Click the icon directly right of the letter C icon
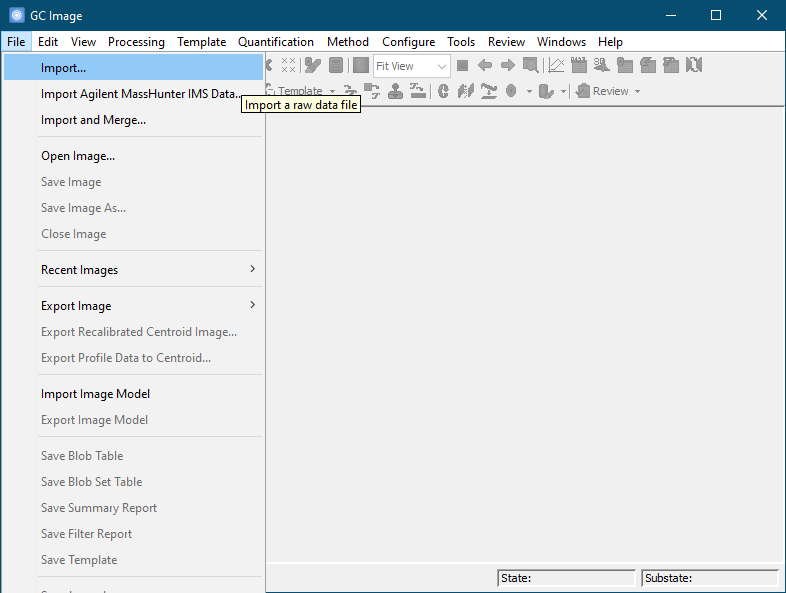786x593 pixels. [x=466, y=91]
